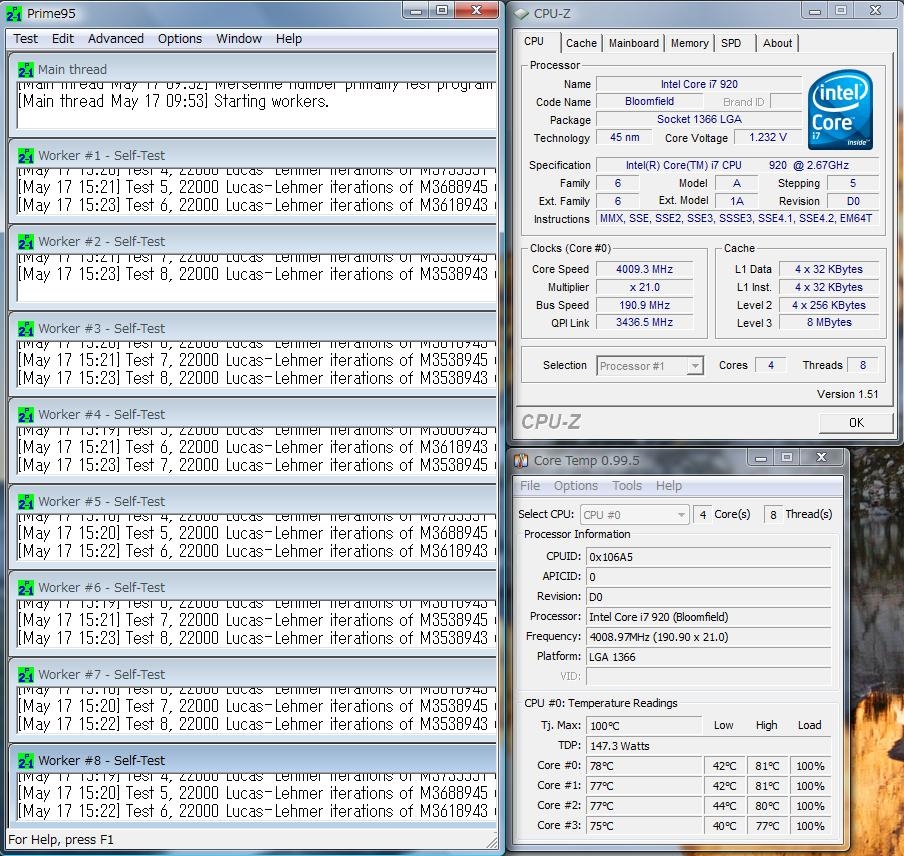The image size is (904, 856).
Task: Expand the Processor #1 selection dropdown
Action: coord(694,366)
